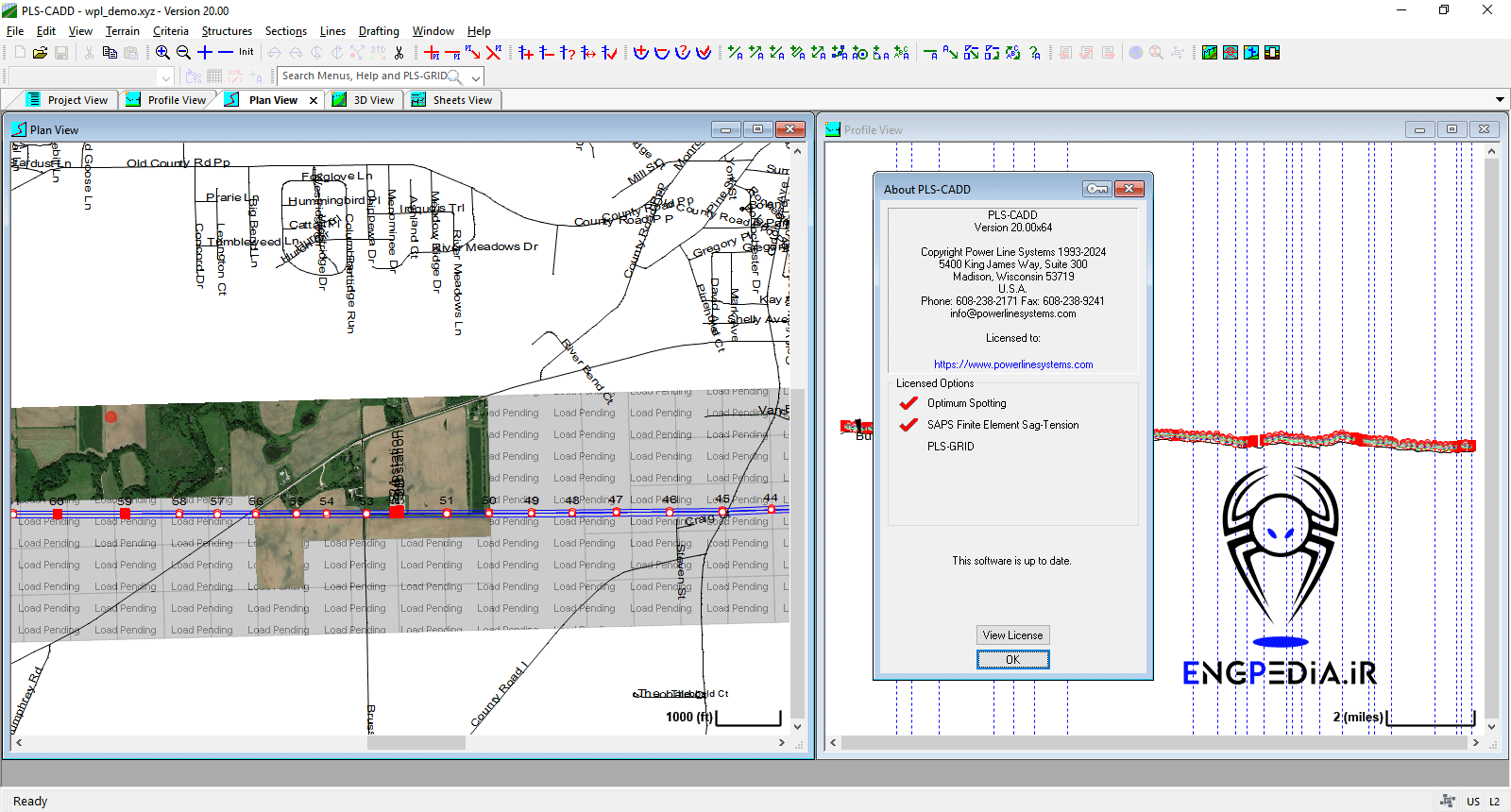Viewport: 1511px width, 812px height.
Task: Click the US units indicator in status bar
Action: (x=1473, y=802)
